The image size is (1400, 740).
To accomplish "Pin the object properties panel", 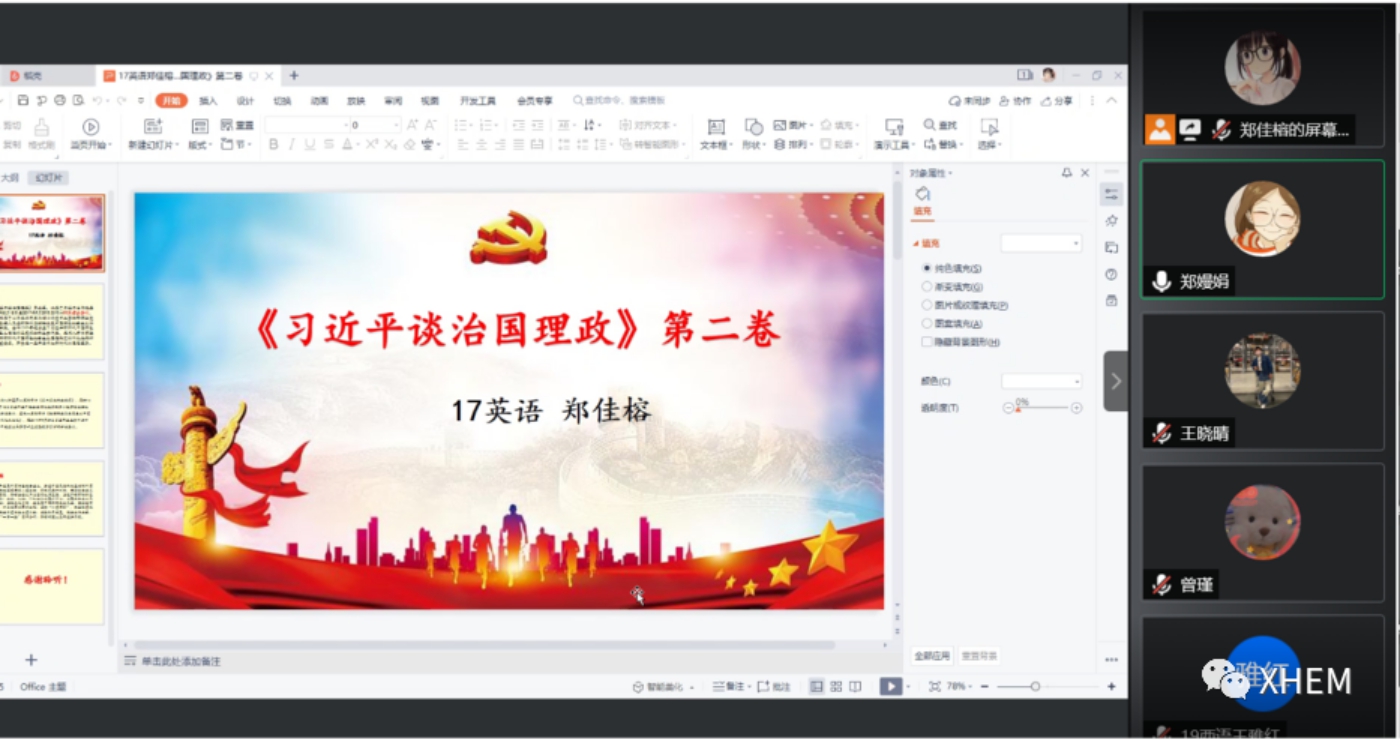I will pos(1066,173).
